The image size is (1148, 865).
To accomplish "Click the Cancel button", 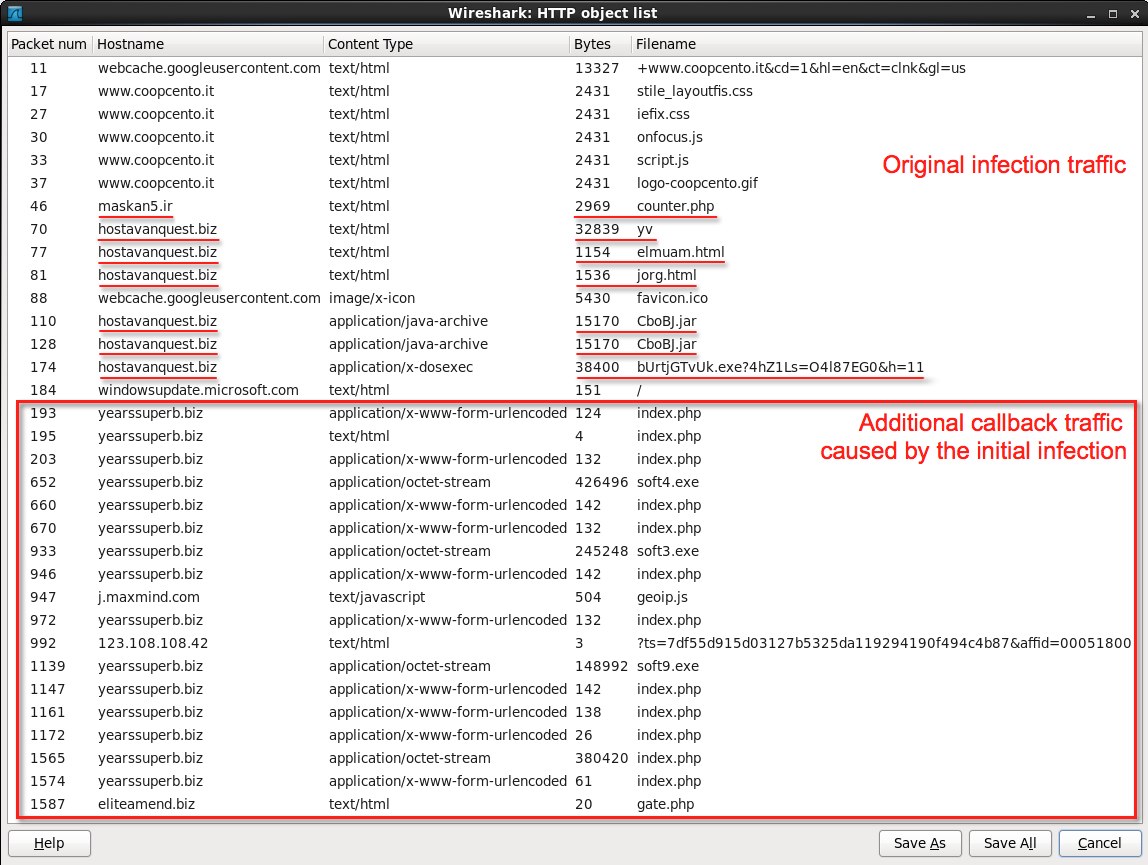I will point(1099,843).
